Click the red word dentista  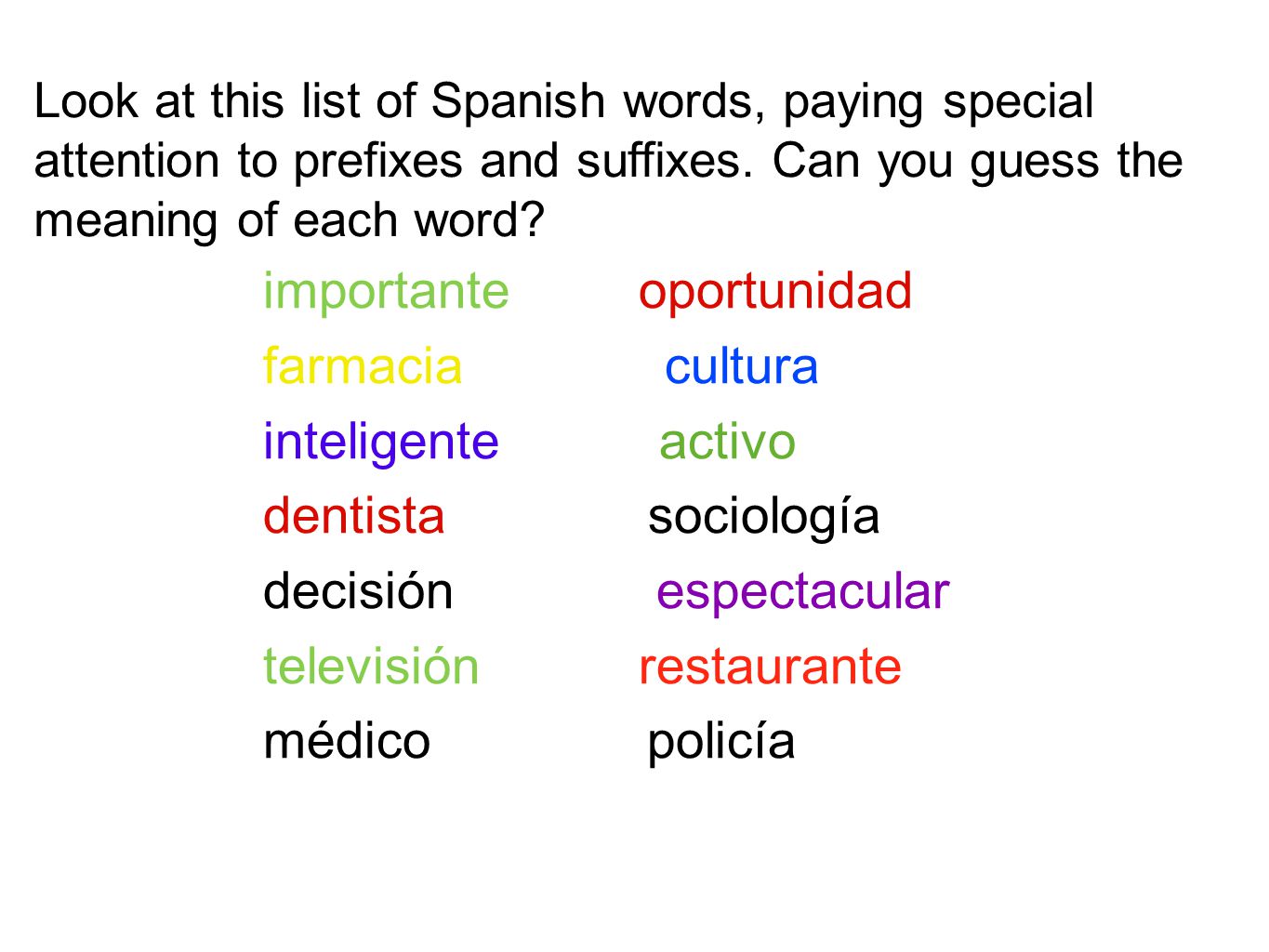pyautogui.click(x=354, y=516)
